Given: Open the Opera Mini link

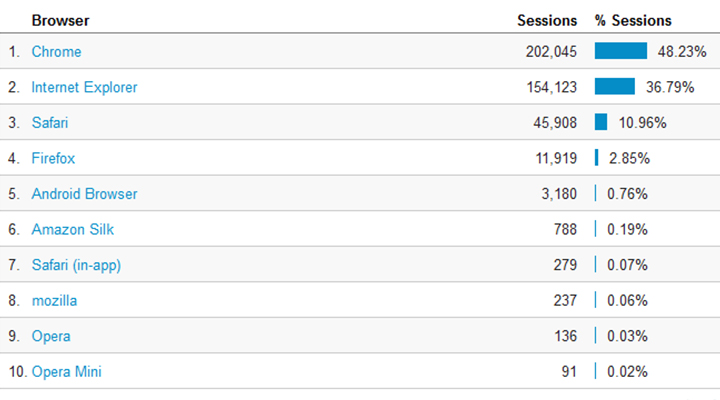Looking at the screenshot, I should (x=67, y=372).
